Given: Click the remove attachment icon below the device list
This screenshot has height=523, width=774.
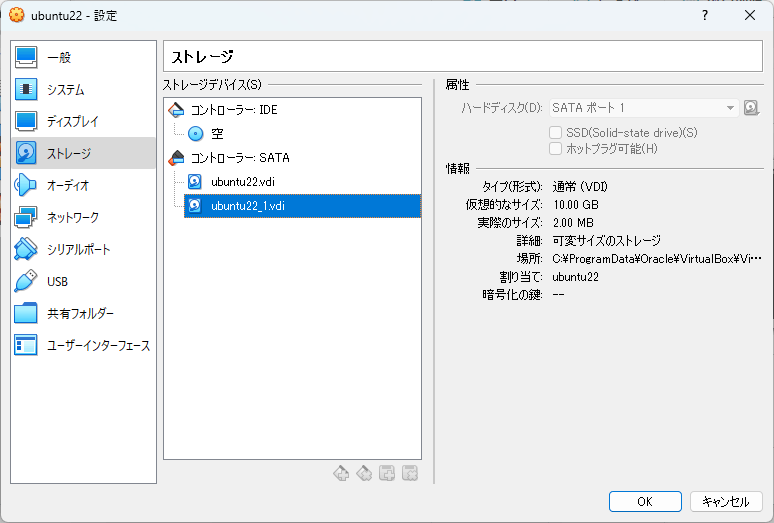Looking at the screenshot, I should click(410, 473).
